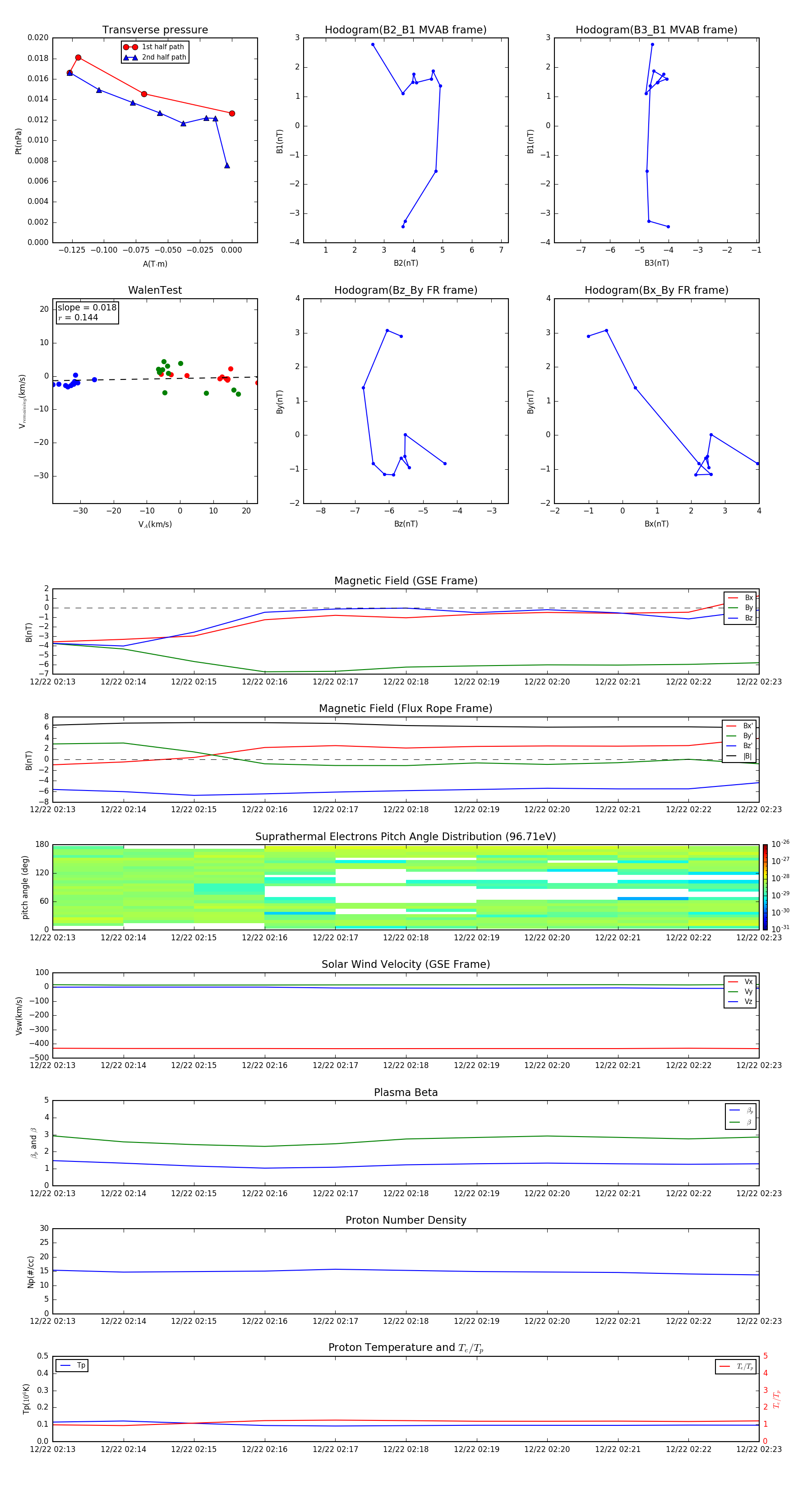This screenshot has width=812, height=1489.
Task: Click "Vx" in the solar wind legend
Action: 748,981
